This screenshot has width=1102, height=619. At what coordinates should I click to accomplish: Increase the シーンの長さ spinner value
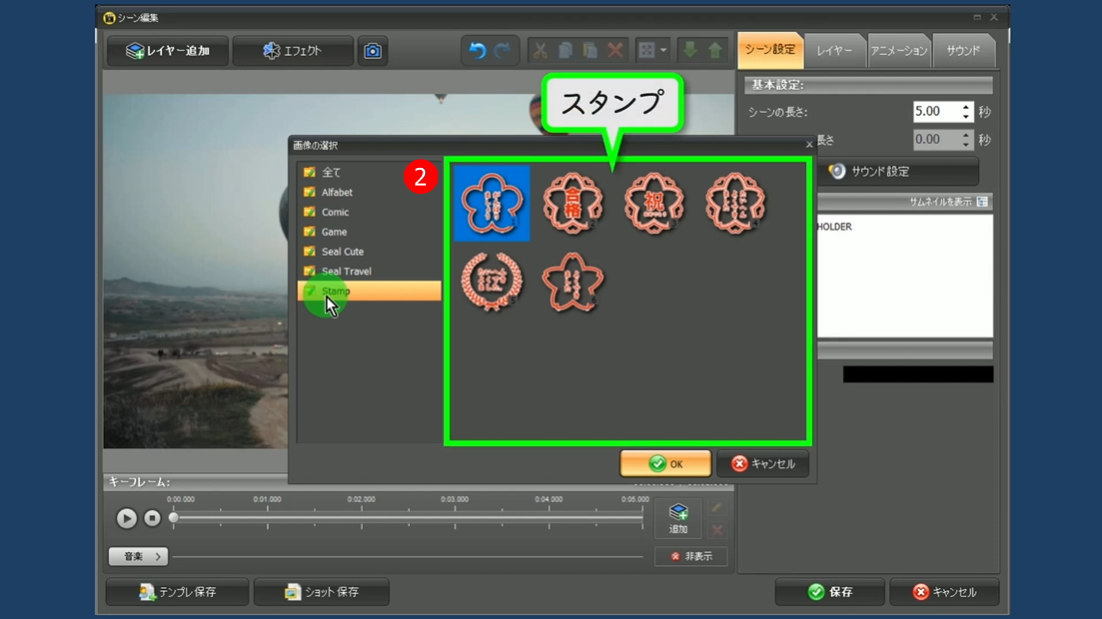point(966,107)
